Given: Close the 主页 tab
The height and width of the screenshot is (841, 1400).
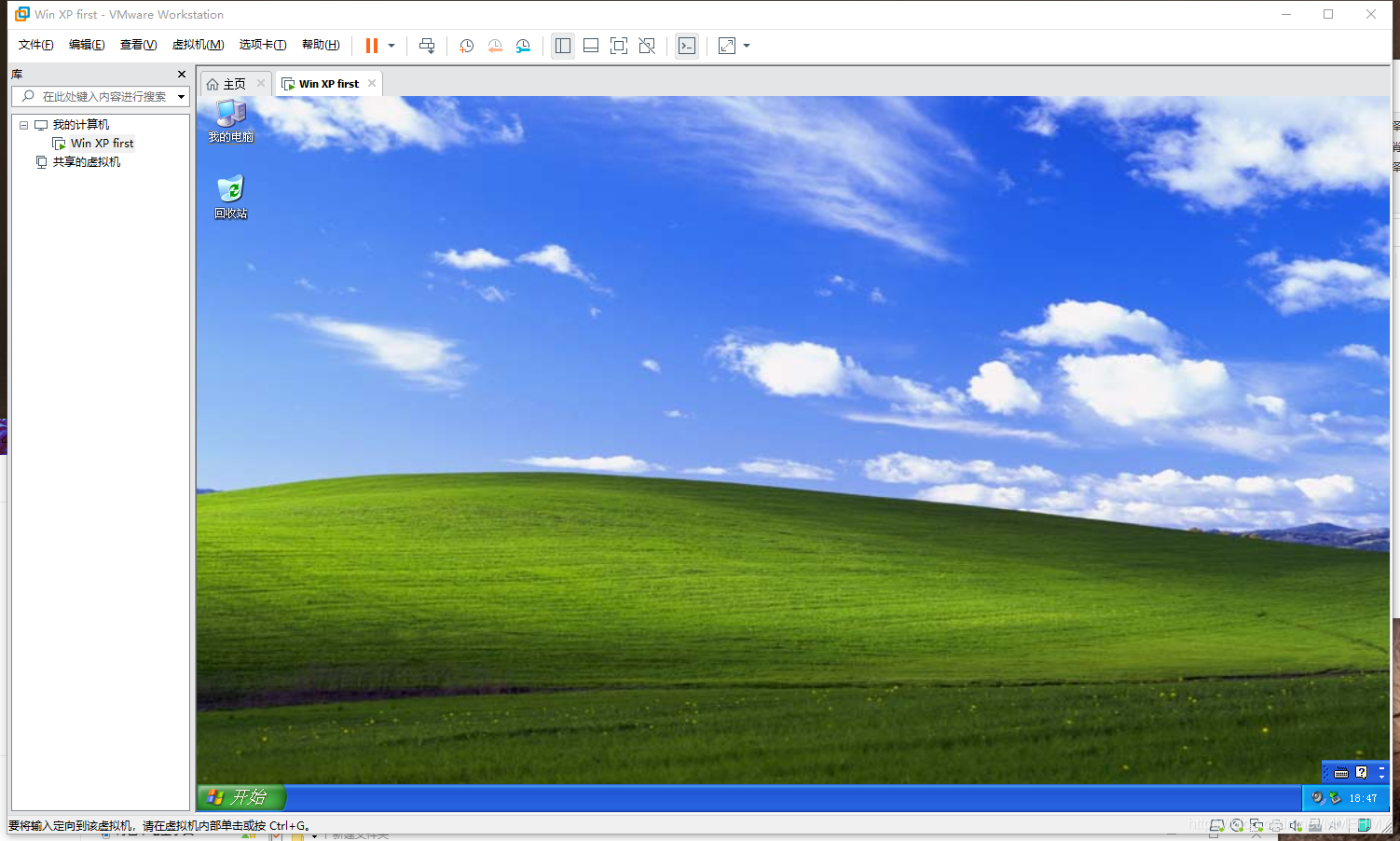Looking at the screenshot, I should pyautogui.click(x=261, y=83).
